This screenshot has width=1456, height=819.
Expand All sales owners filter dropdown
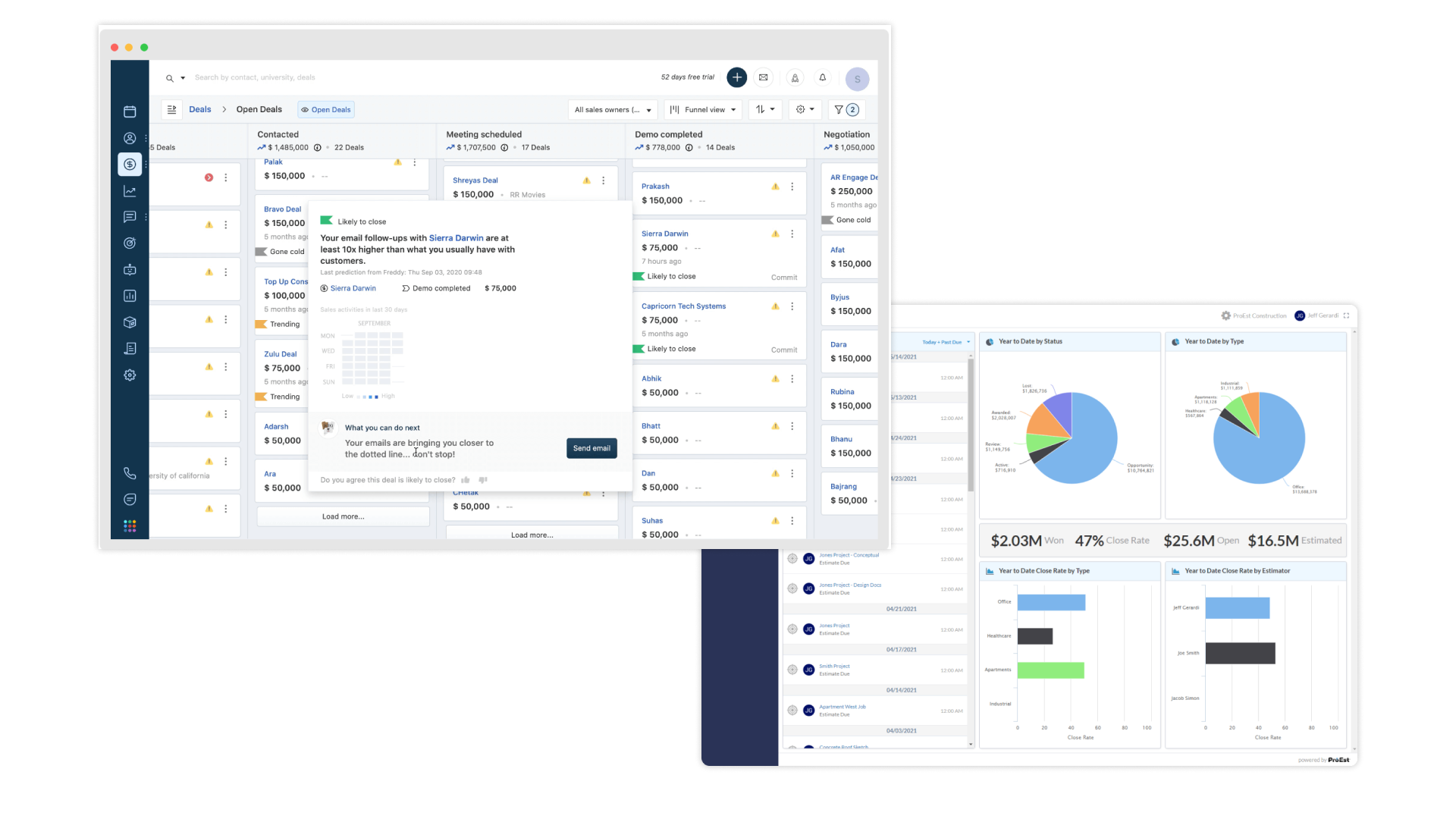point(612,109)
